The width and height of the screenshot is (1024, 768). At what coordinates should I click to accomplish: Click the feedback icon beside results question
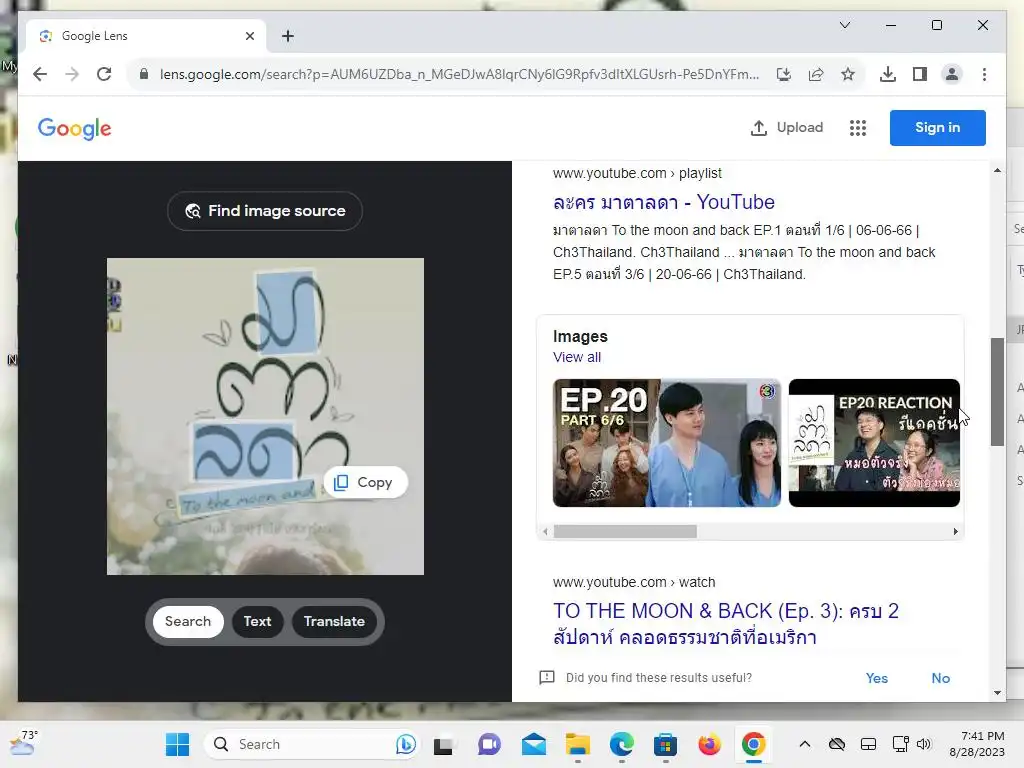click(x=547, y=677)
